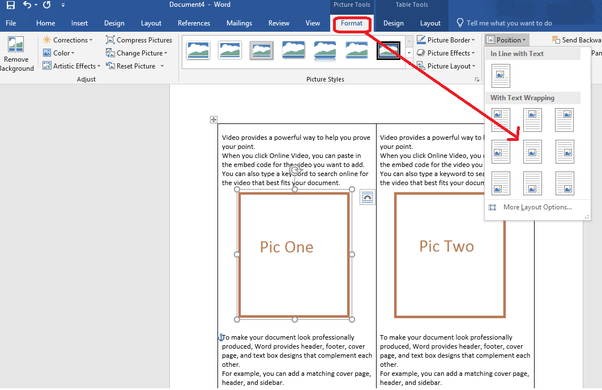Choose Top Right text wrapping position
Image resolution: width=602 pixels, height=390 pixels.
[x=564, y=119]
